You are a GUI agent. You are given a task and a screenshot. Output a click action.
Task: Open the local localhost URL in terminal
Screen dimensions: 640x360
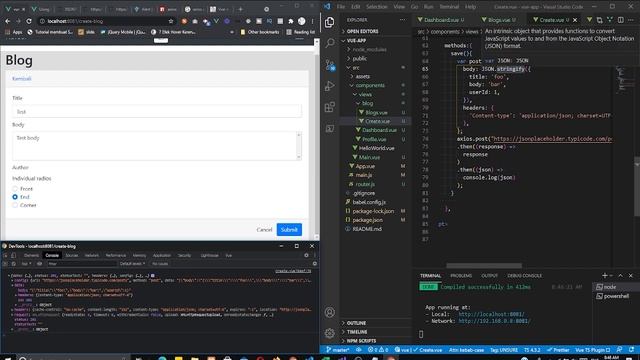tap(491, 314)
